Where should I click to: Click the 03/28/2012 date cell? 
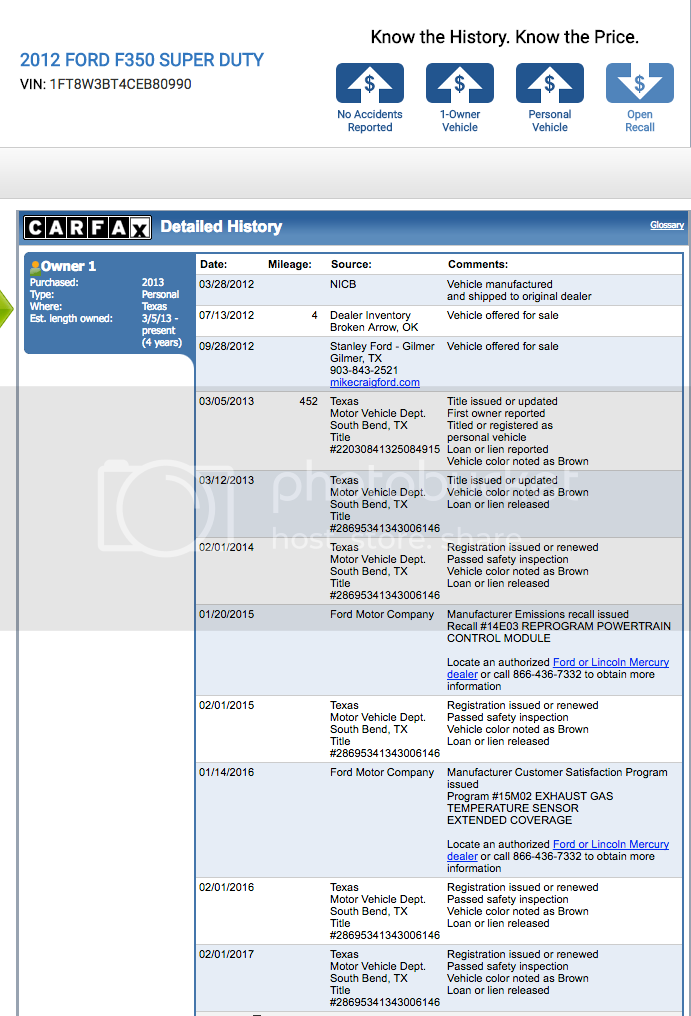[226, 284]
